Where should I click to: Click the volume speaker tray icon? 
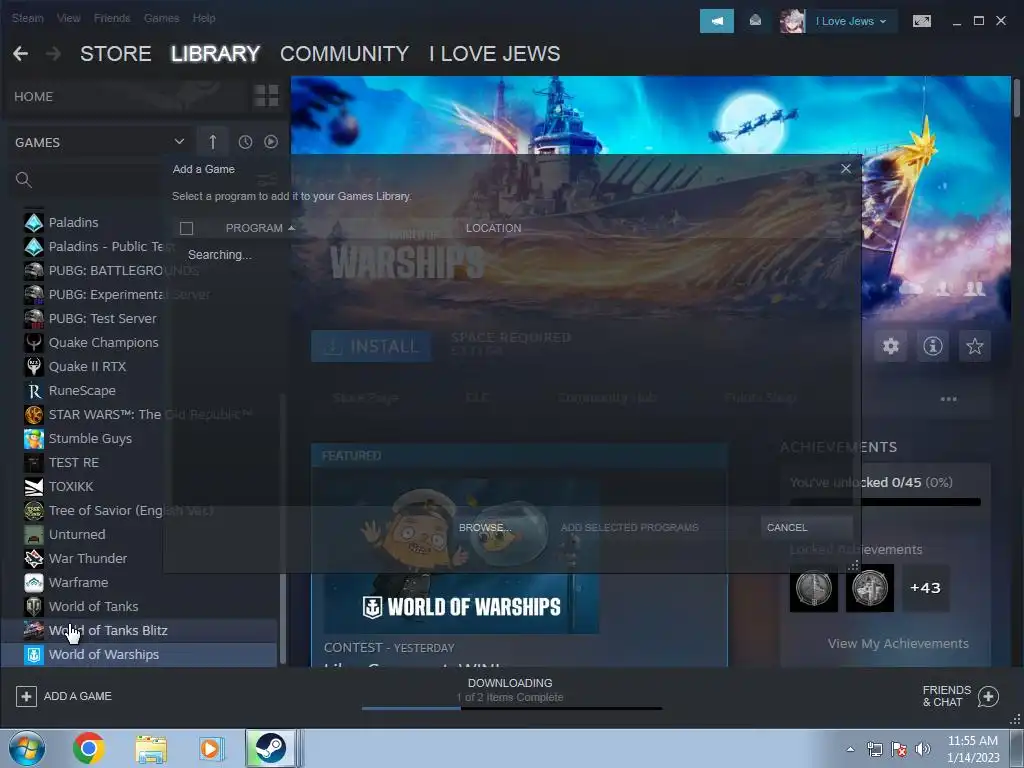coord(923,749)
